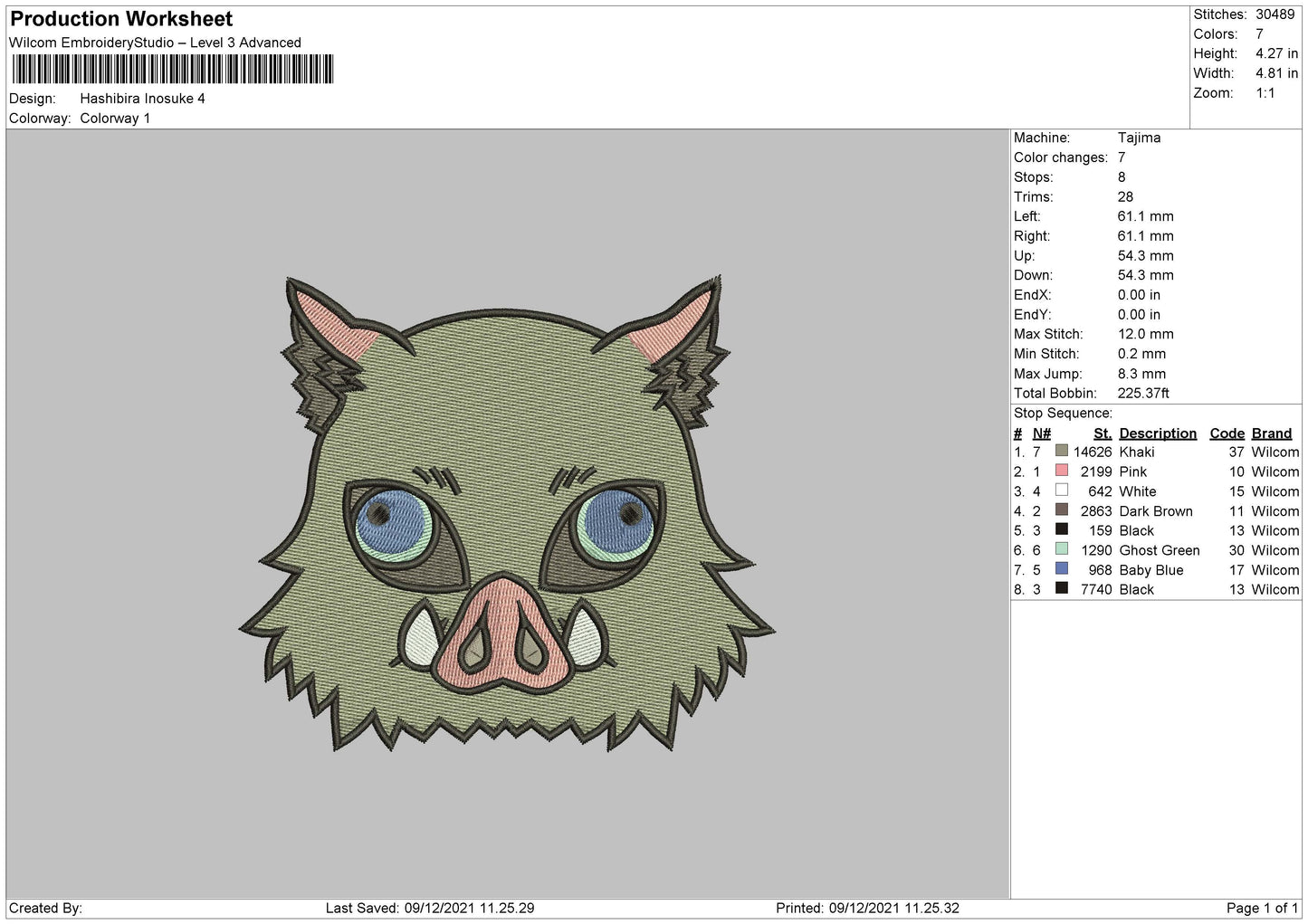Select the White thread swatch
1308x924 pixels.
[1061, 491]
